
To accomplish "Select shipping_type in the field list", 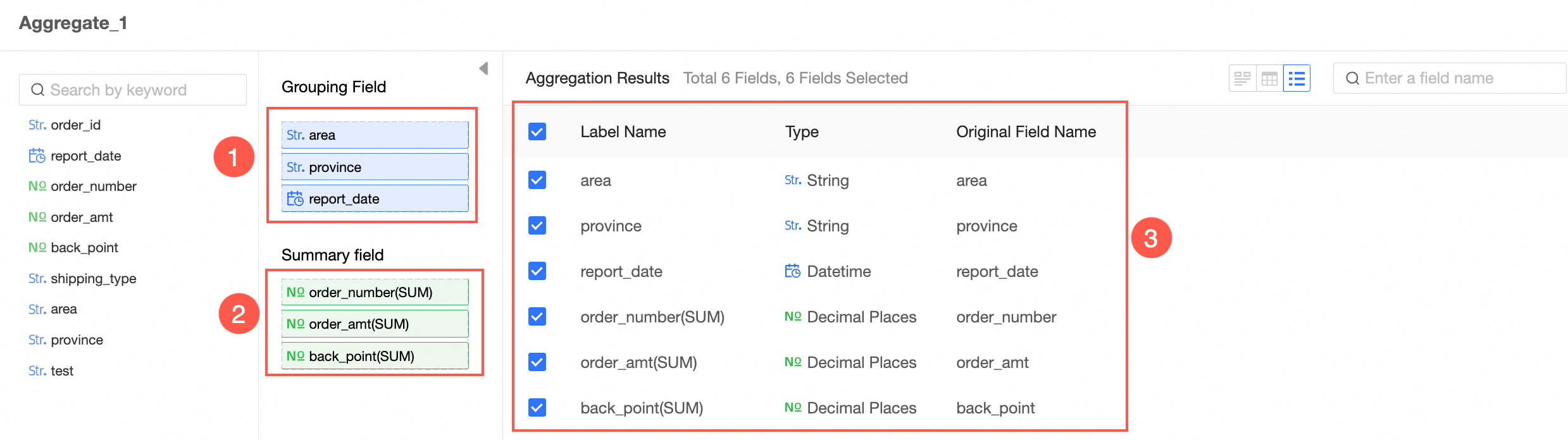I will click(x=93, y=279).
